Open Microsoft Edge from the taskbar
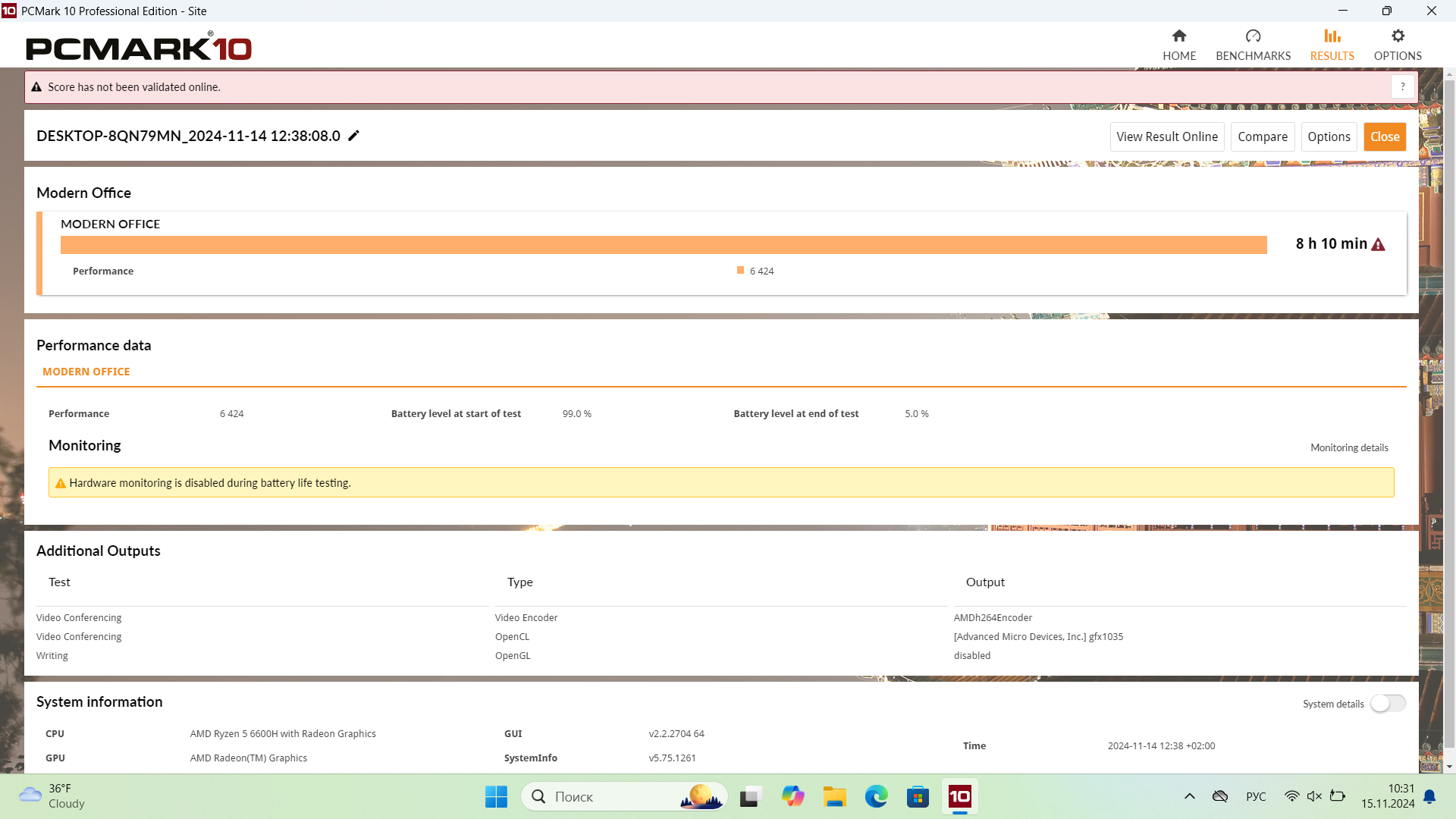 [876, 796]
